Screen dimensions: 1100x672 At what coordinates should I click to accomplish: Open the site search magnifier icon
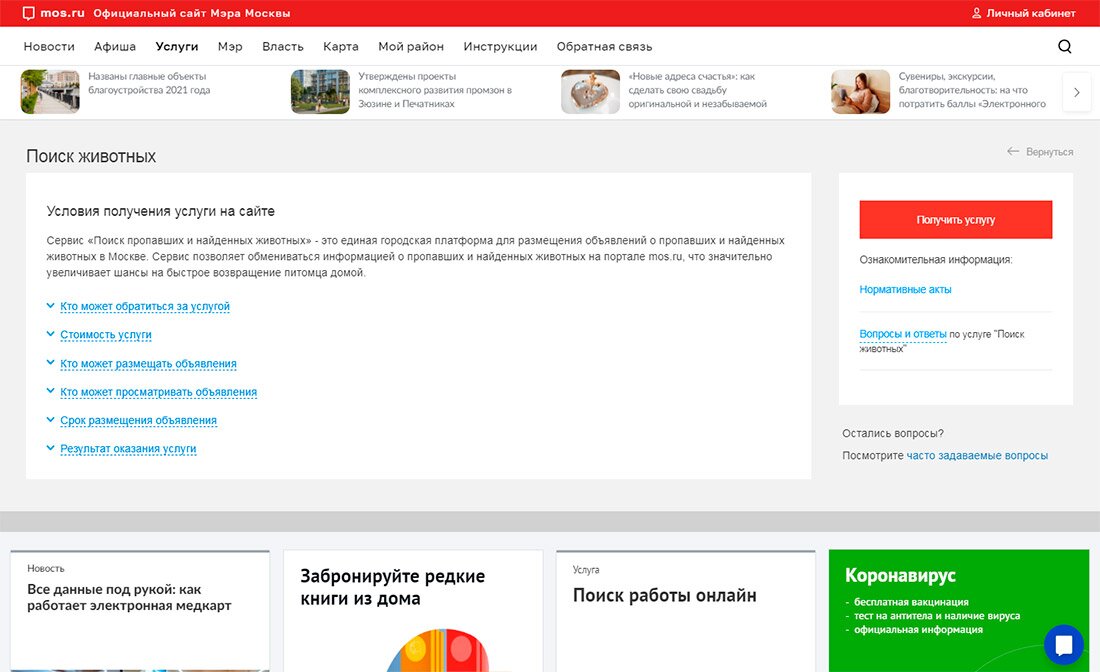(1064, 46)
